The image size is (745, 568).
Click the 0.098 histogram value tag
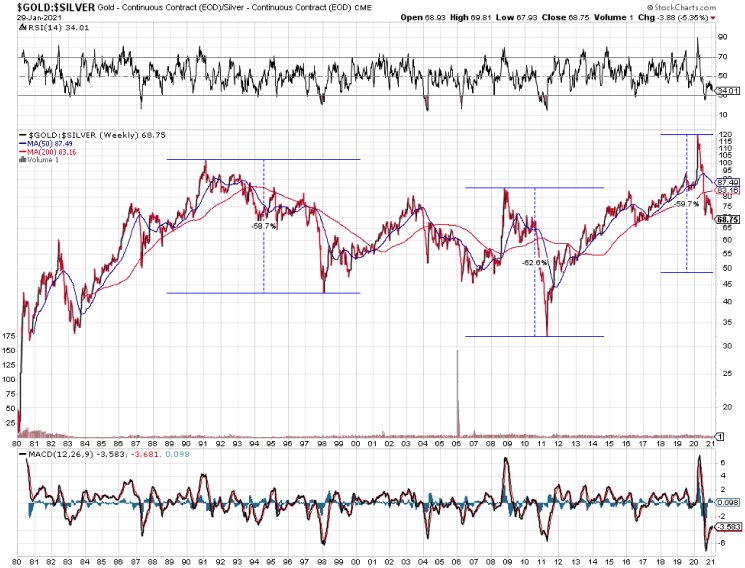727,501
